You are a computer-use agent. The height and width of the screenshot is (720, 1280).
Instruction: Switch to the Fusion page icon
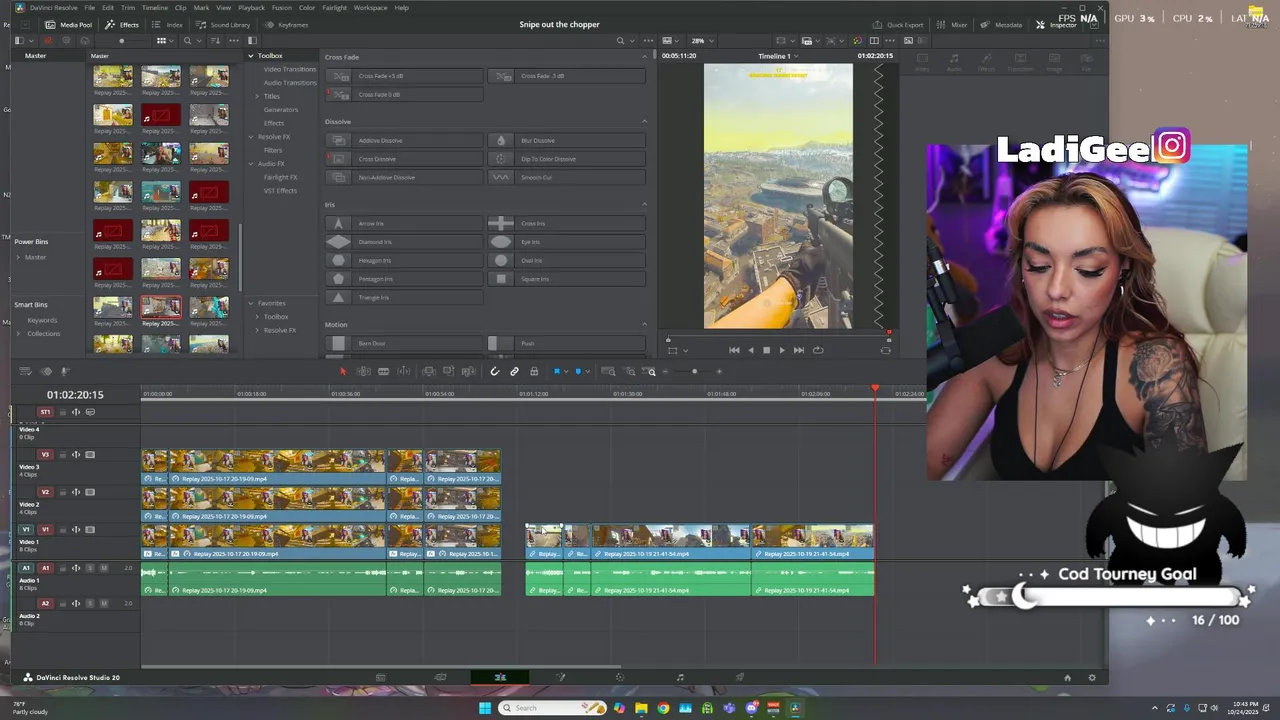560,677
